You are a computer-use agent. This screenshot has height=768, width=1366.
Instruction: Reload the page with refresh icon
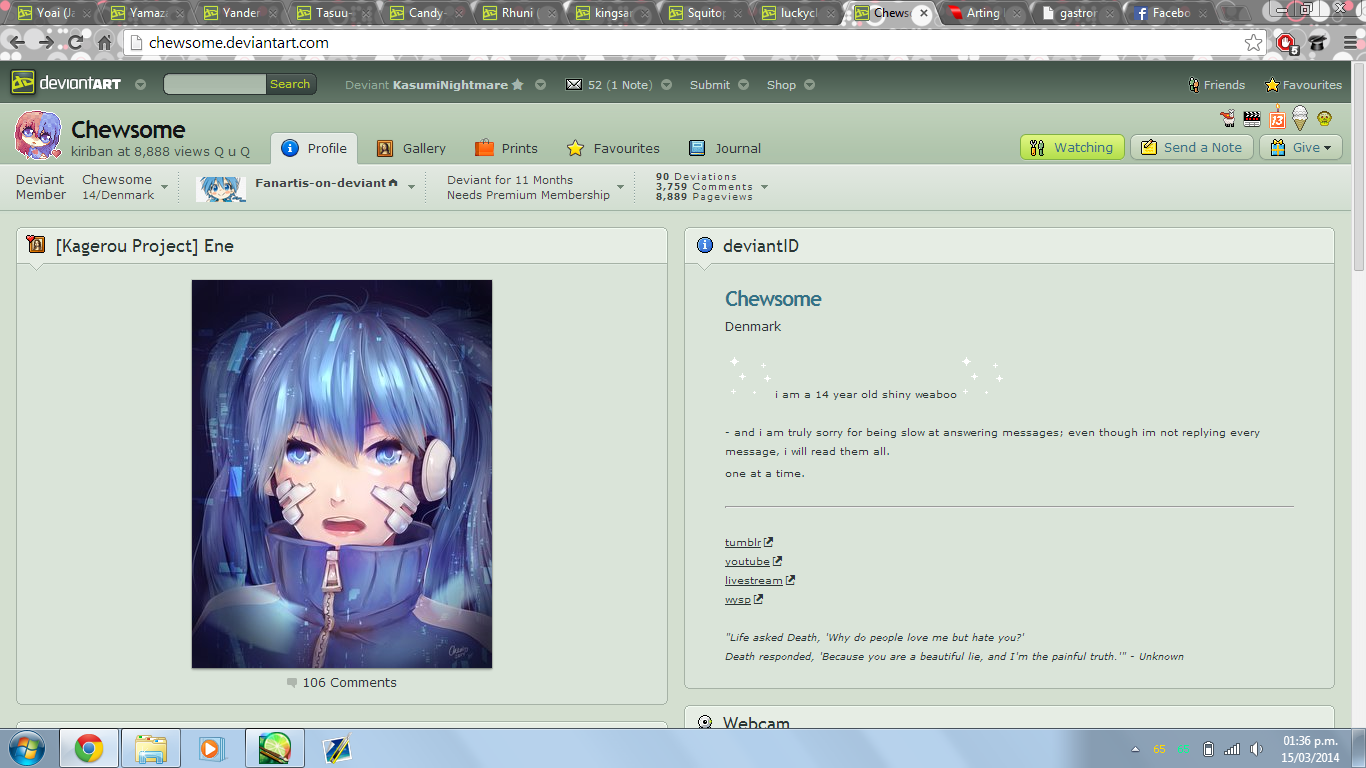coord(76,43)
